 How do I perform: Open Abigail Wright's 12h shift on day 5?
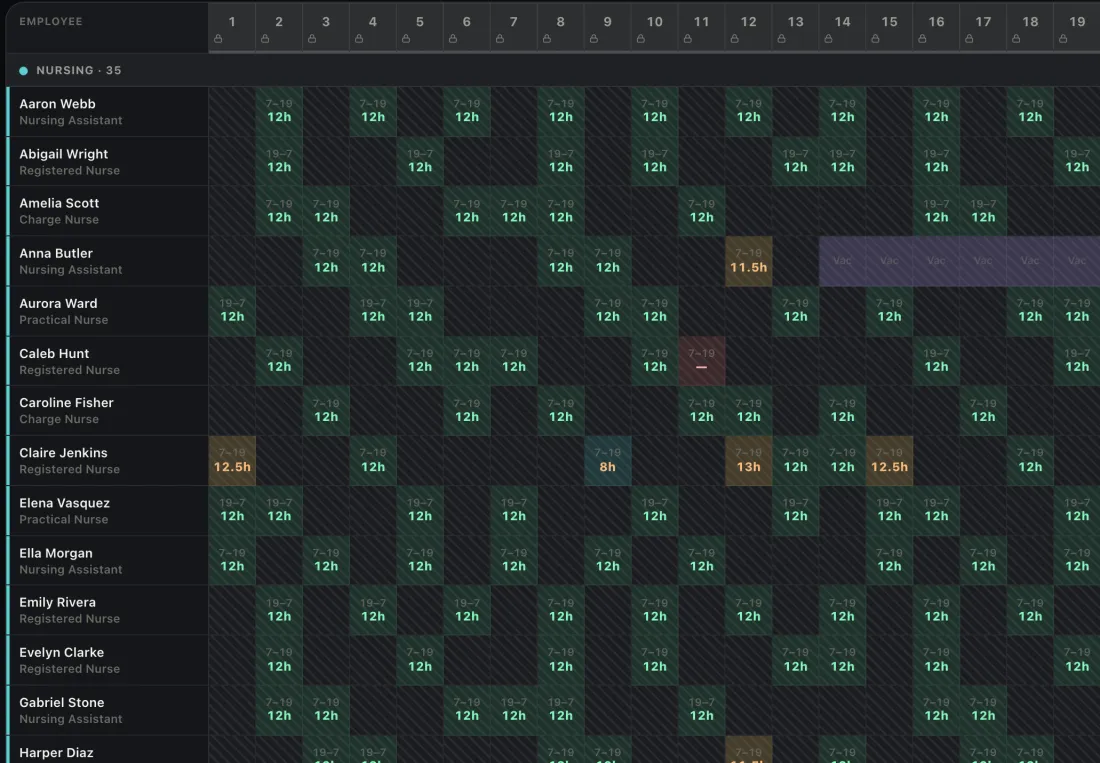point(420,161)
